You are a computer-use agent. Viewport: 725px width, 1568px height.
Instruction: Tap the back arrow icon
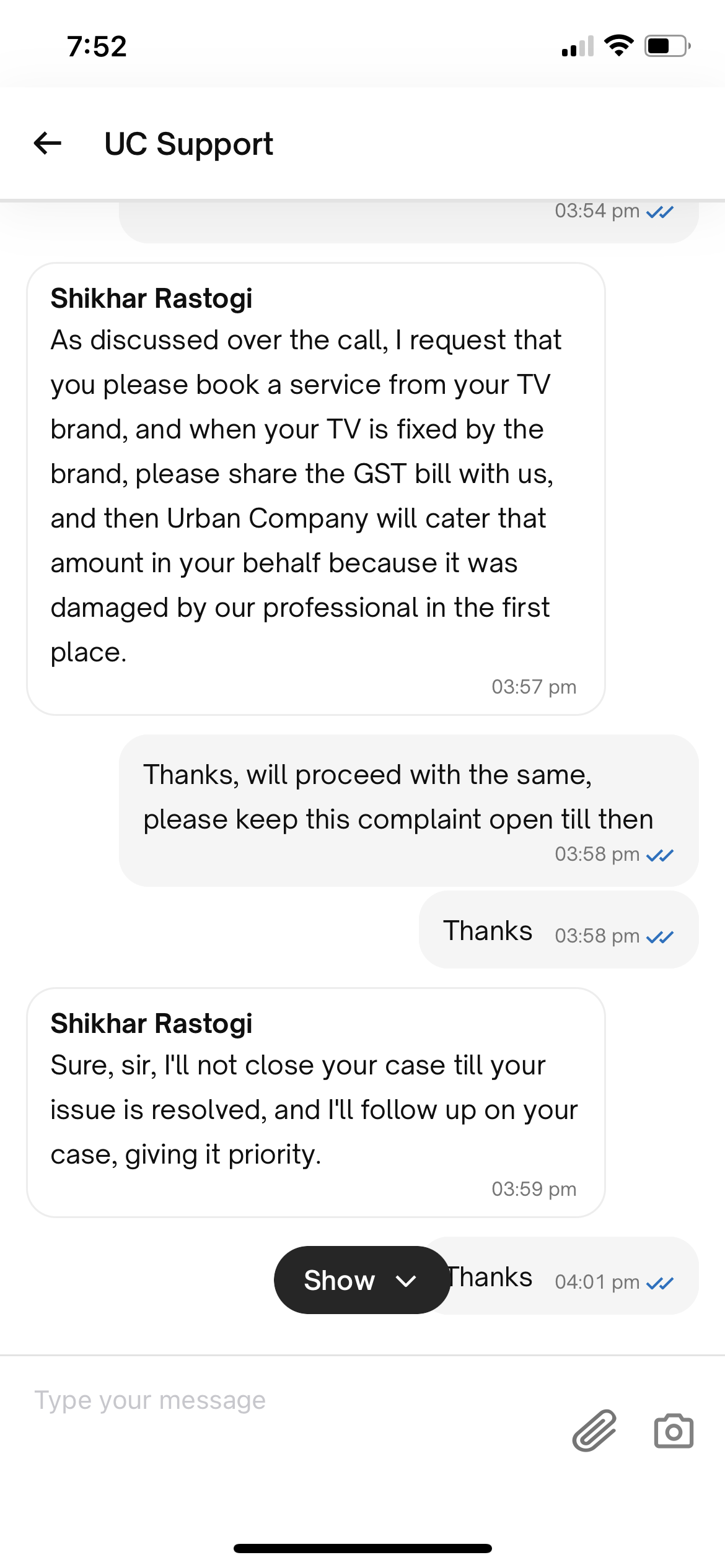point(48,144)
